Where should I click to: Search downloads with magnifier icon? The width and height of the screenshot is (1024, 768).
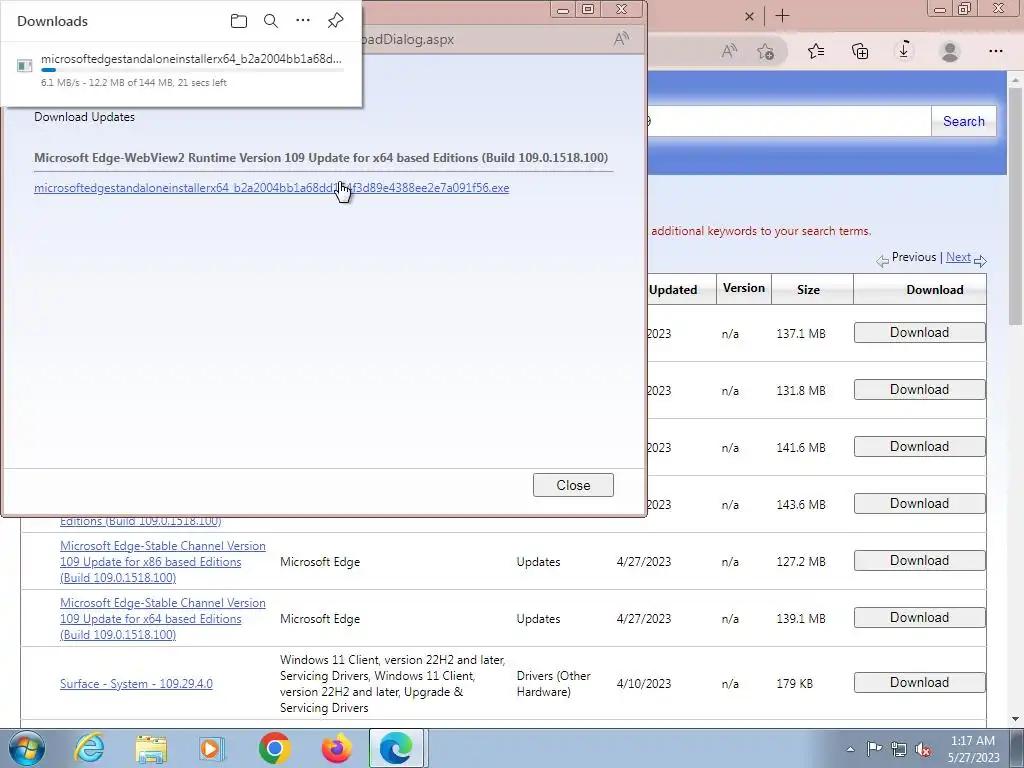click(x=271, y=21)
